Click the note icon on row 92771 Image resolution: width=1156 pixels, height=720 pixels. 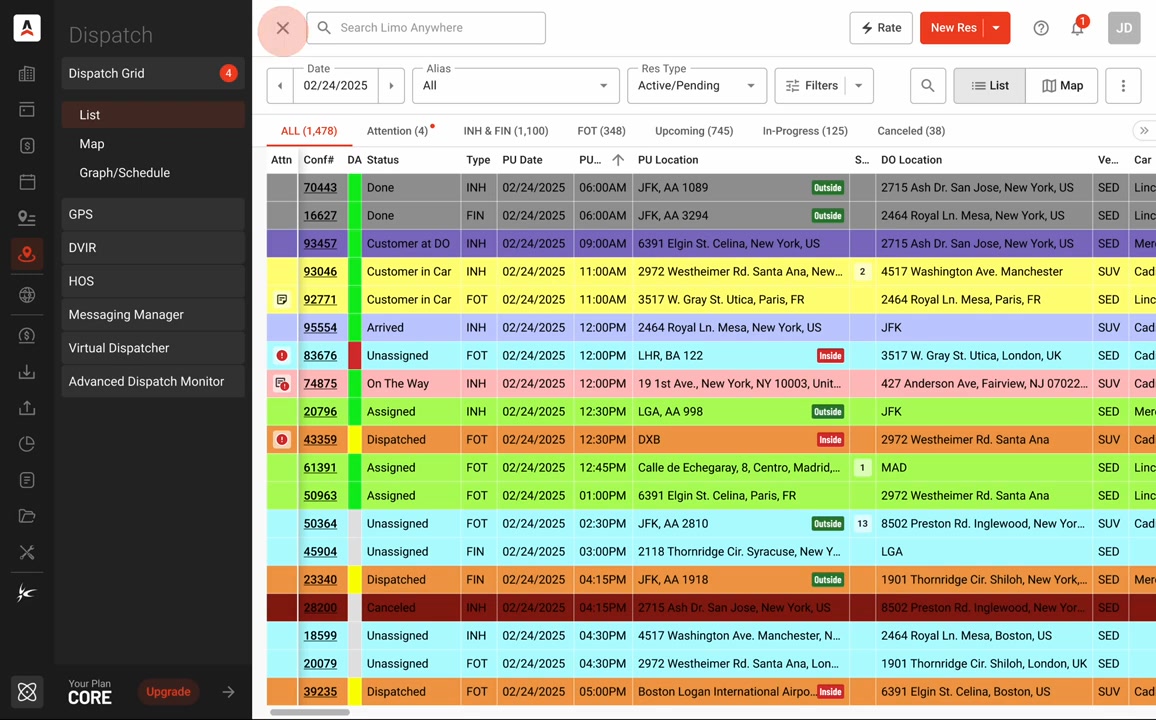(x=282, y=299)
